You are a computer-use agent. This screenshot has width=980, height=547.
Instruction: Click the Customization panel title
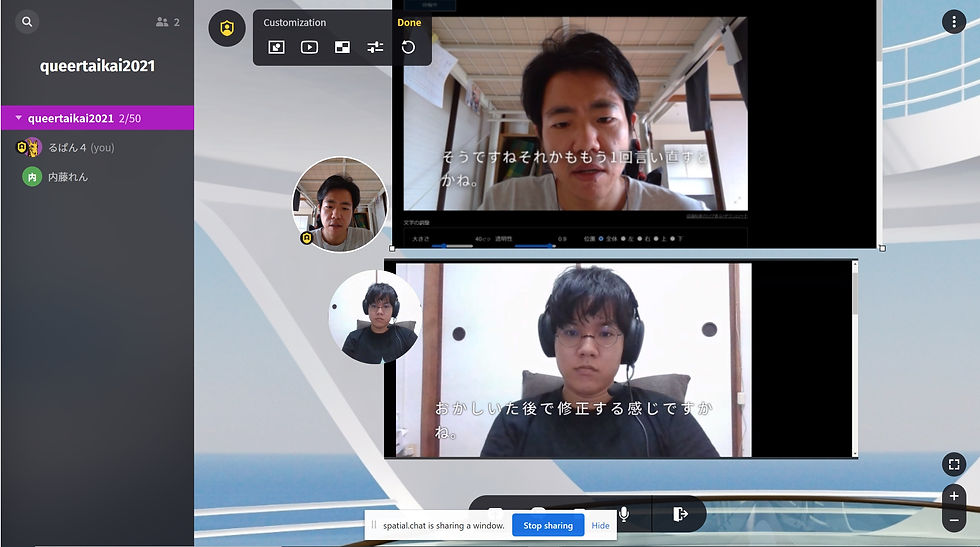coord(294,23)
